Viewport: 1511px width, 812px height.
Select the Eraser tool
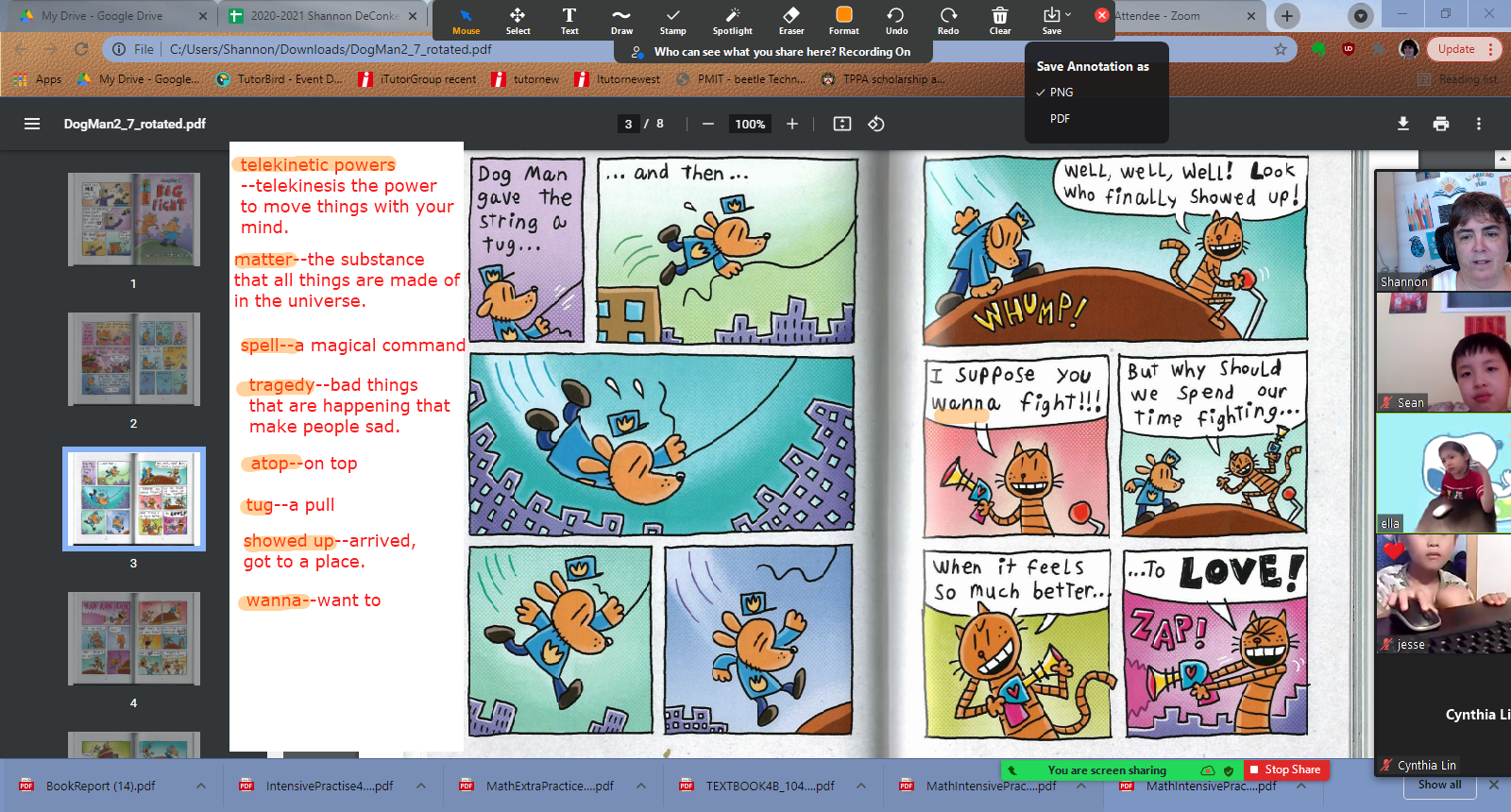791,21
